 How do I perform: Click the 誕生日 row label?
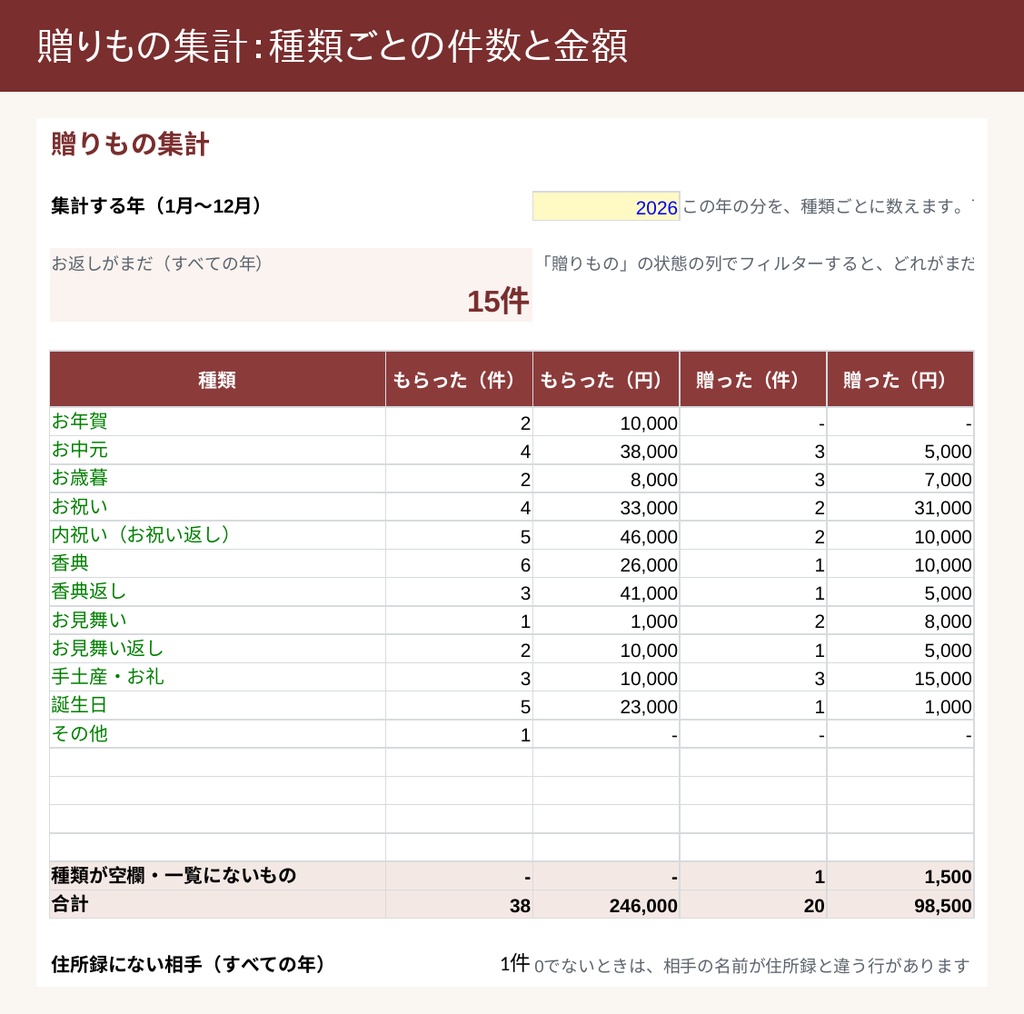[80, 705]
